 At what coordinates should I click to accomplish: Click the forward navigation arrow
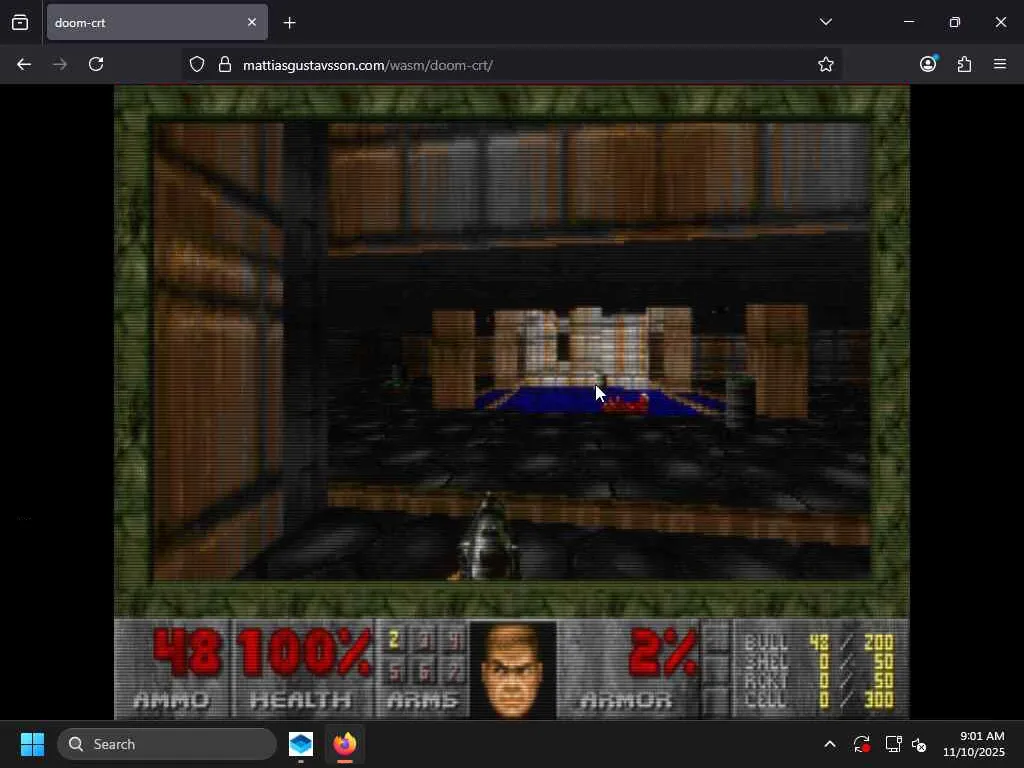point(60,65)
